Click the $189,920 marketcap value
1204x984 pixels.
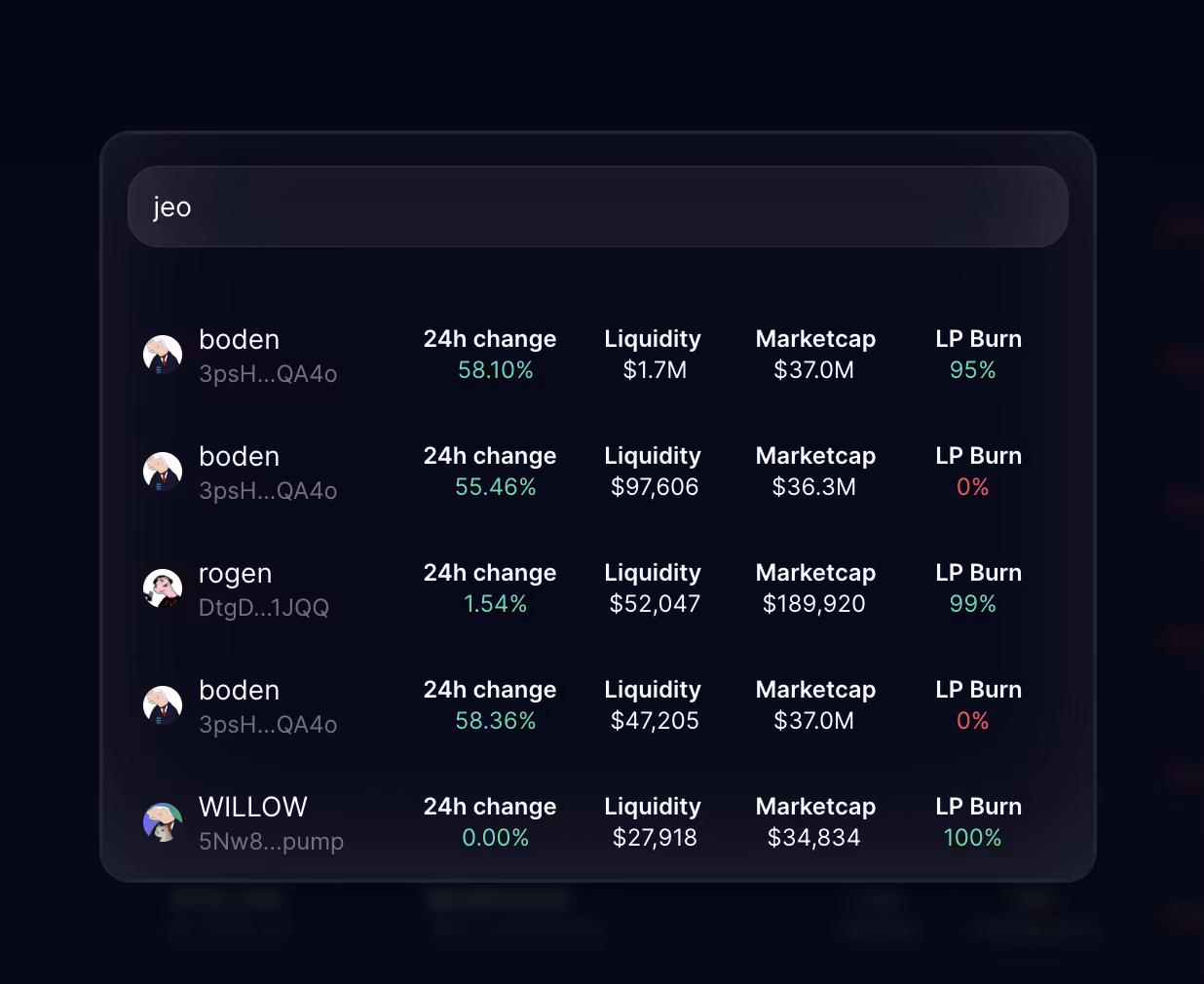[813, 604]
